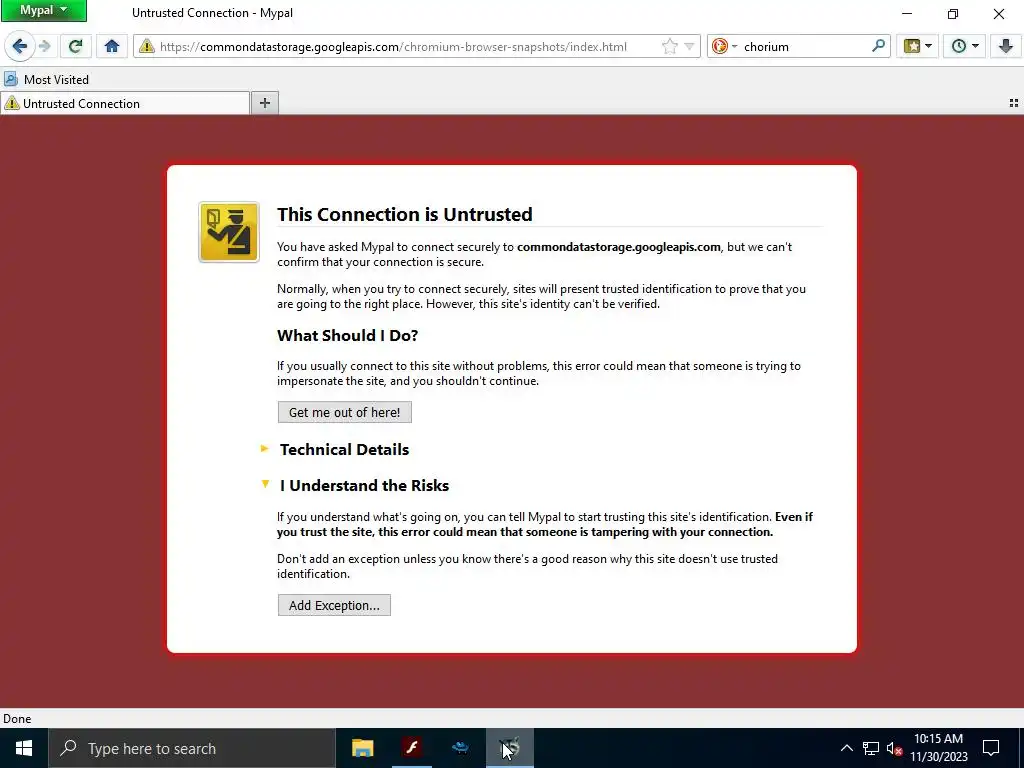1024x768 pixels.
Task: Open Most Visited bookmarks folder
Action: [46, 80]
